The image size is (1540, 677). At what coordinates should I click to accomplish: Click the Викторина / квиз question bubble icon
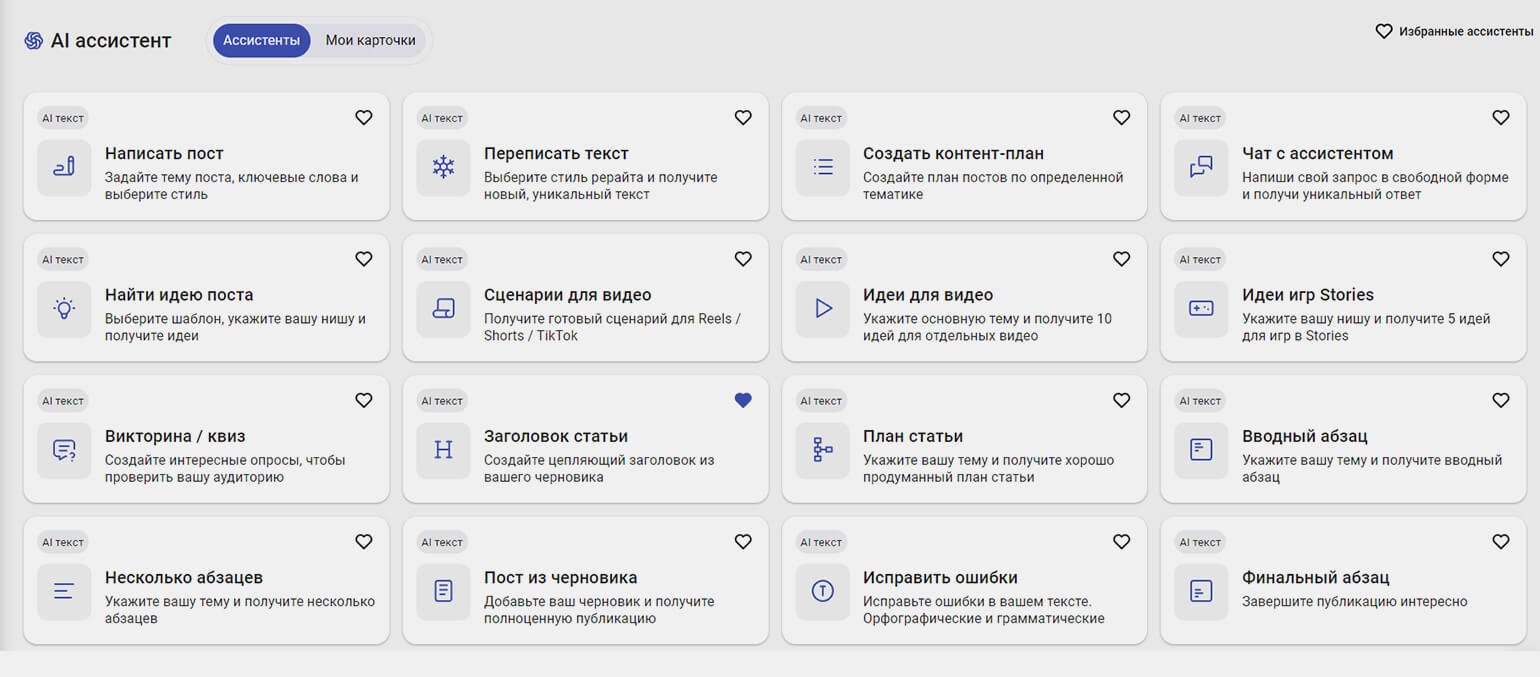coord(64,450)
